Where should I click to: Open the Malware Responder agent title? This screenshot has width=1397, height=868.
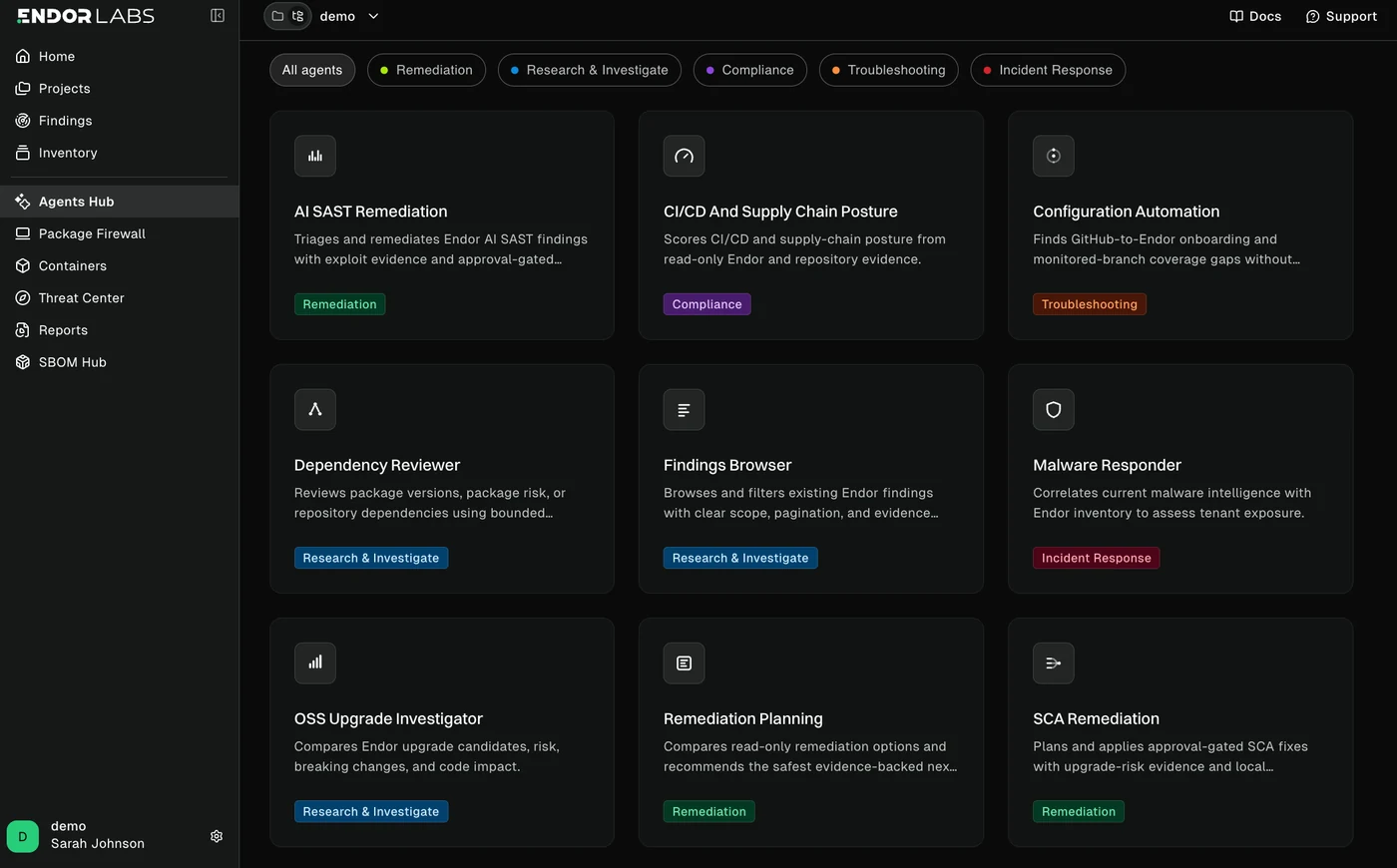(1107, 465)
